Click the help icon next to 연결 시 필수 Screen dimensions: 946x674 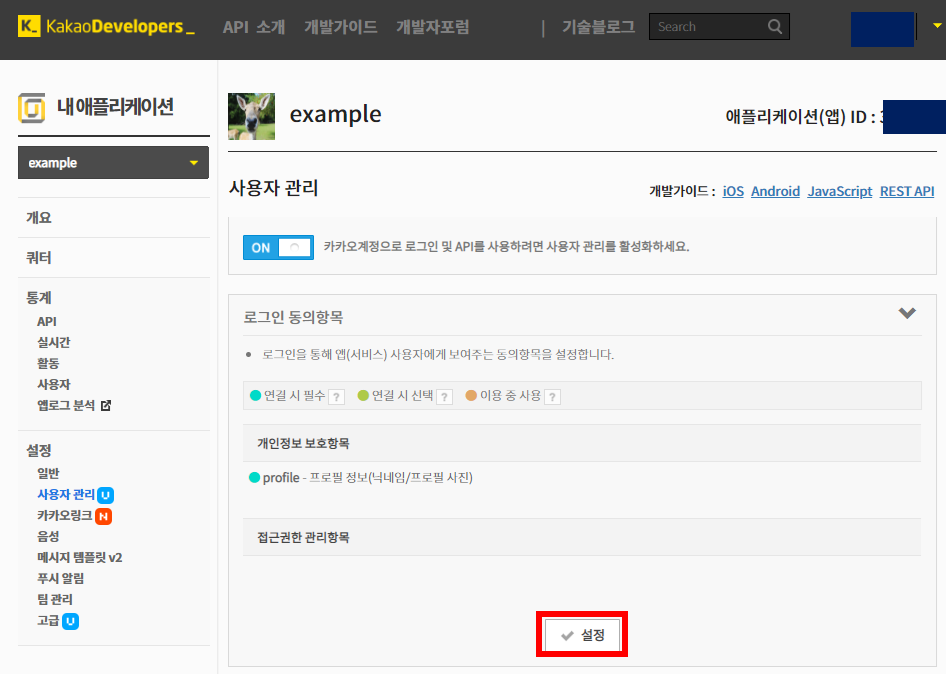pyautogui.click(x=337, y=396)
